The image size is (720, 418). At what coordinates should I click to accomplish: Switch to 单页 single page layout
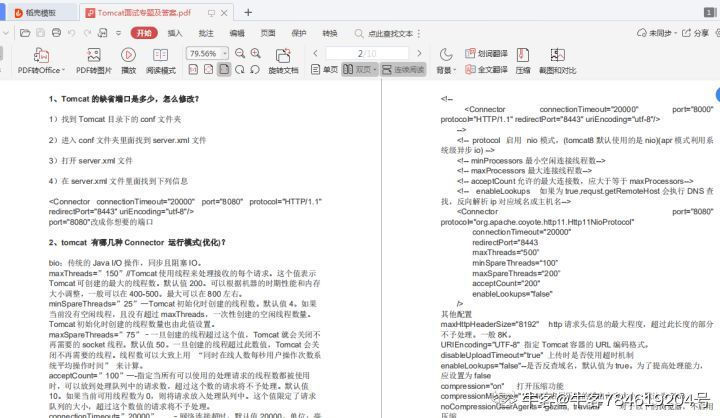324,70
